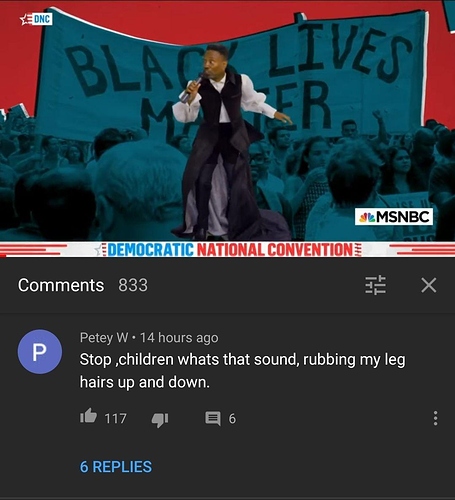
Task: Click the reply count number 6
Action: click(232, 419)
